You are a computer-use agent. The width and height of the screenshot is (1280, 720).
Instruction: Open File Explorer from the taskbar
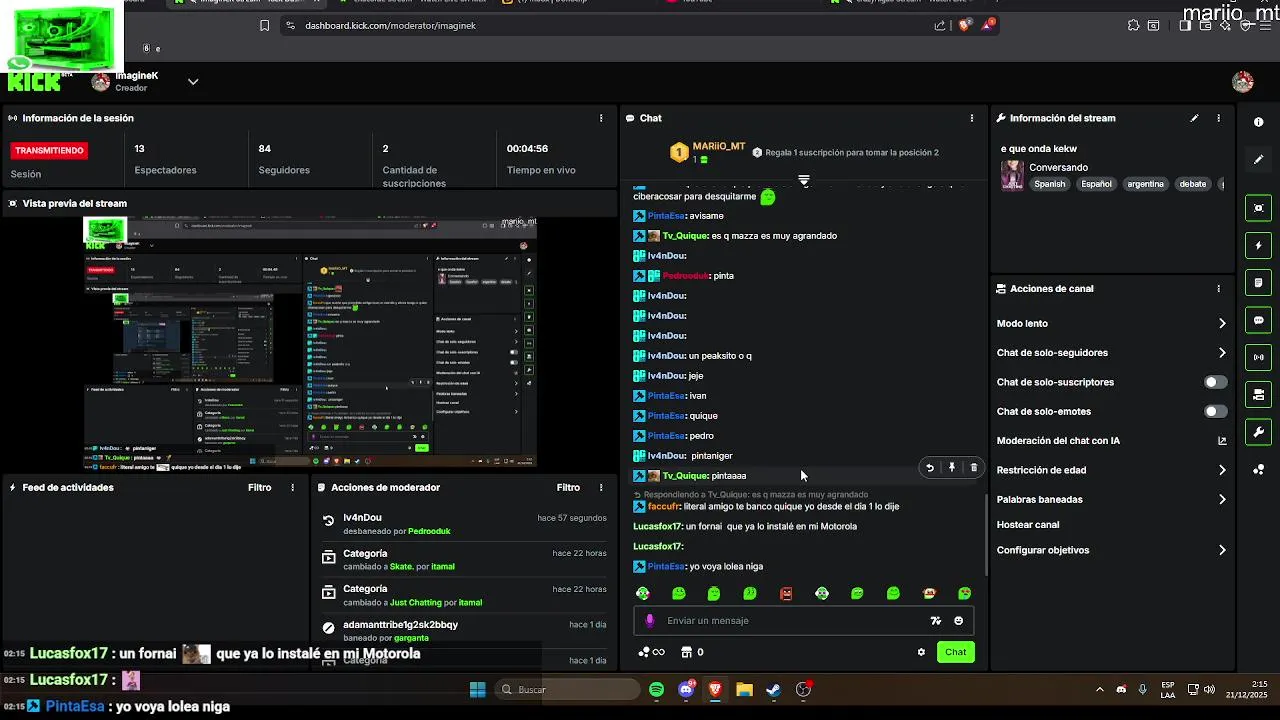[744, 690]
